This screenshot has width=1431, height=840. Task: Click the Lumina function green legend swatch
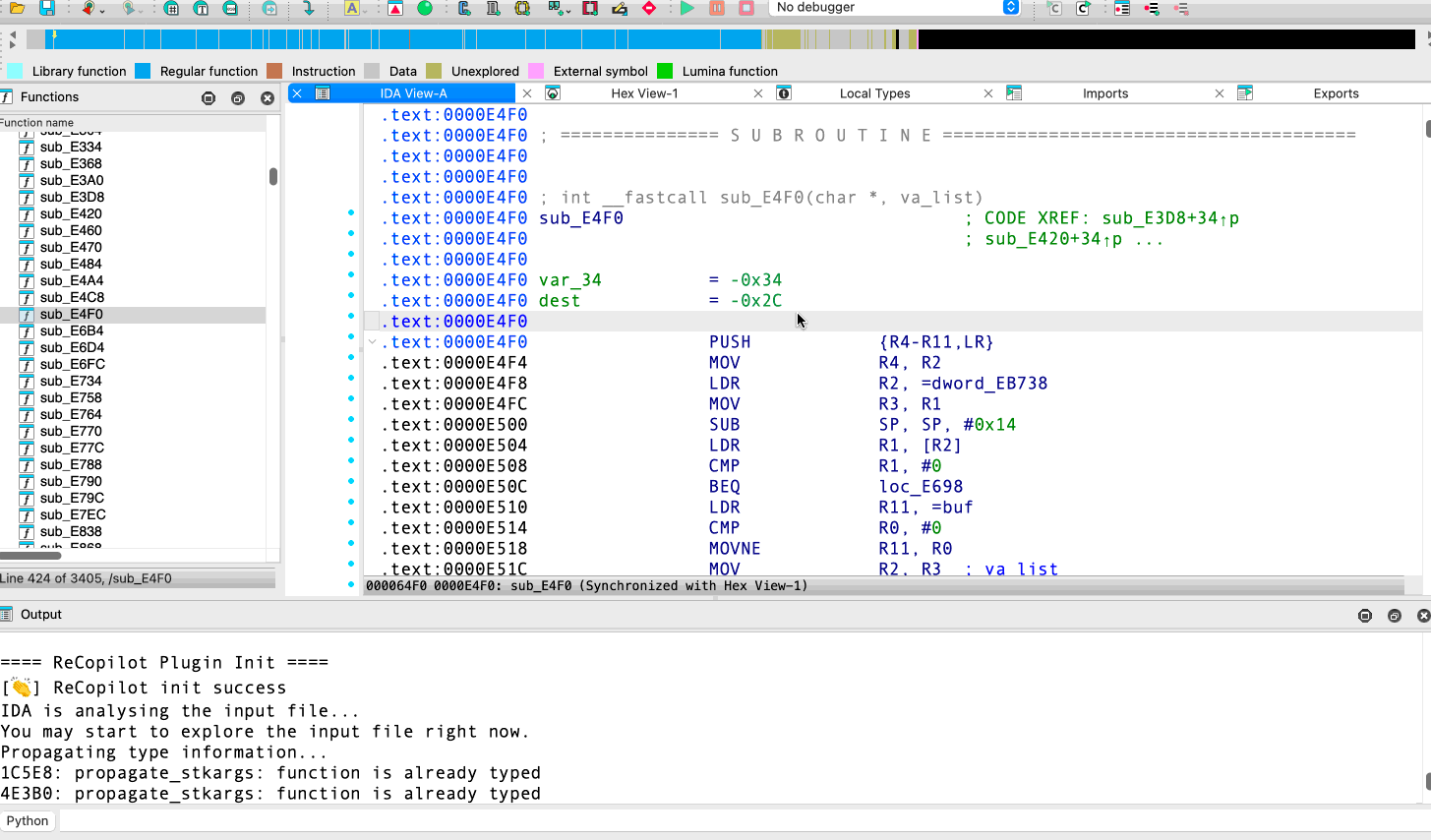[665, 71]
